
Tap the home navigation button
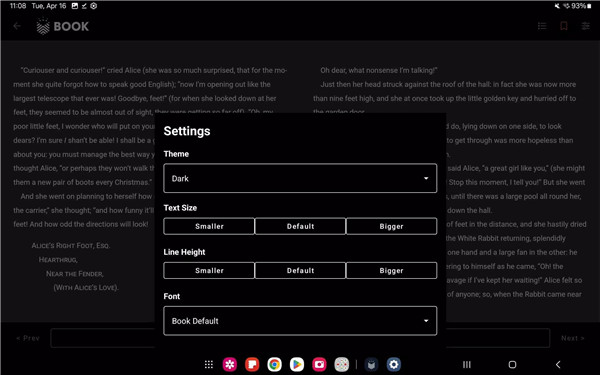(x=512, y=364)
